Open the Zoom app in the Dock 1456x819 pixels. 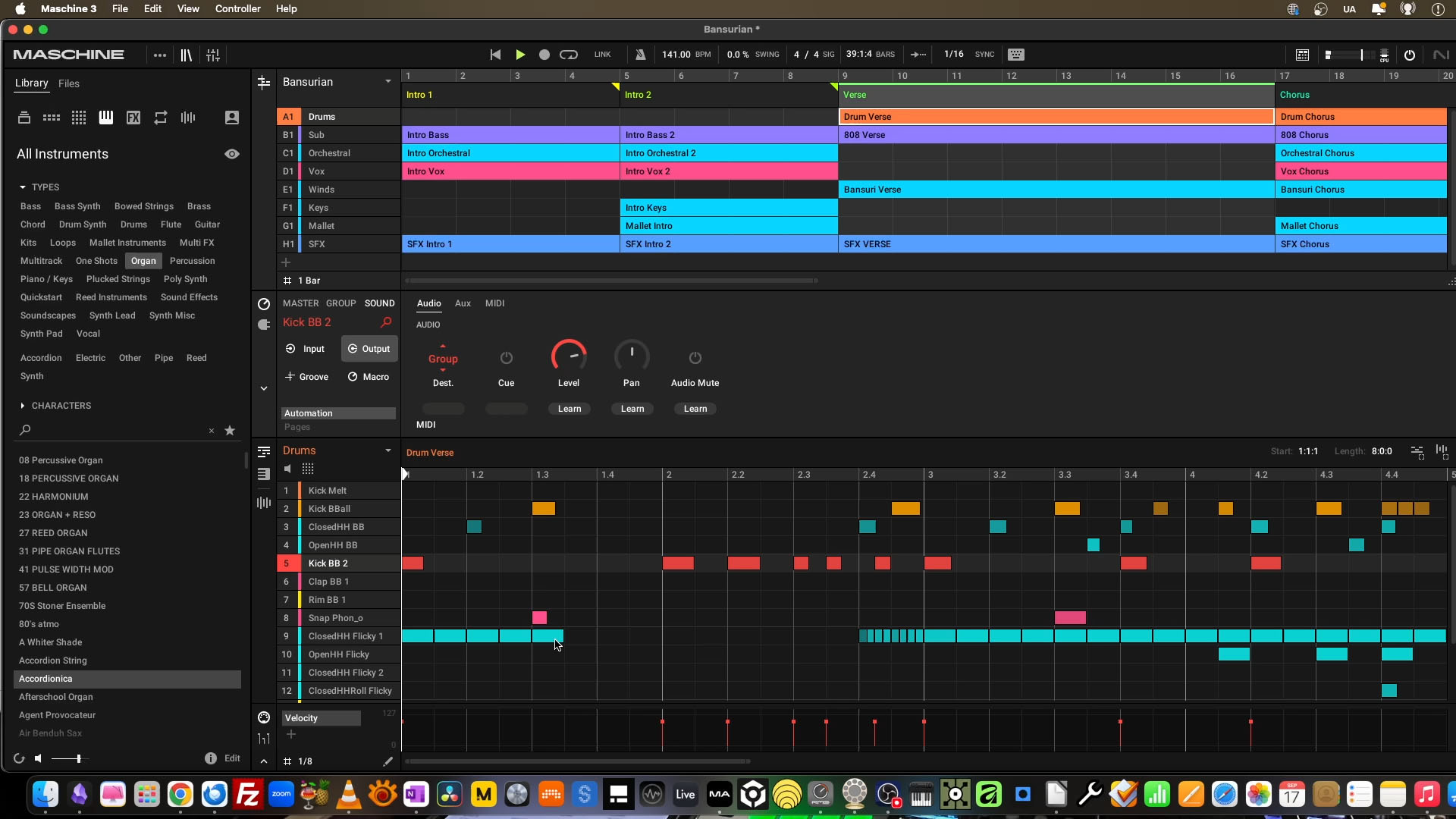pos(281,795)
